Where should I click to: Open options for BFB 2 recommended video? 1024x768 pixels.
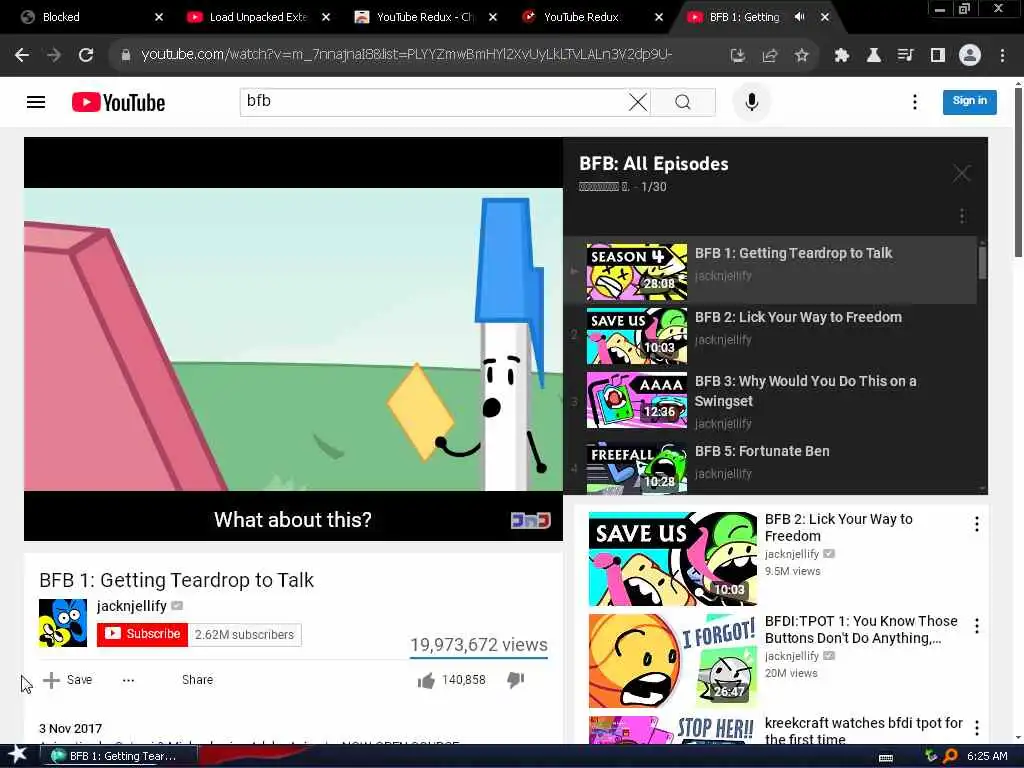click(976, 524)
